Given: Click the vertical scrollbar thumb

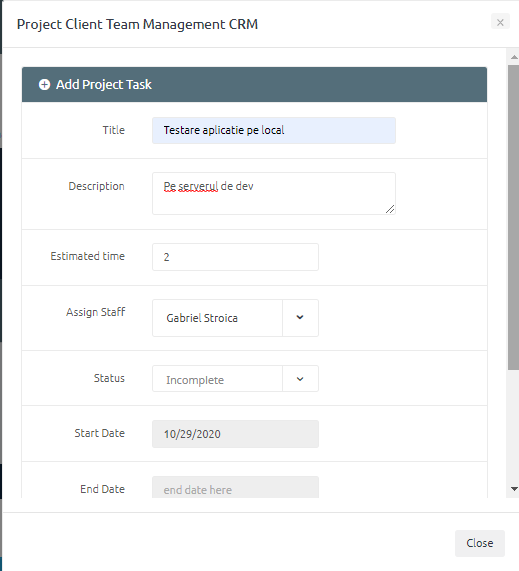Looking at the screenshot, I should tap(514, 217).
